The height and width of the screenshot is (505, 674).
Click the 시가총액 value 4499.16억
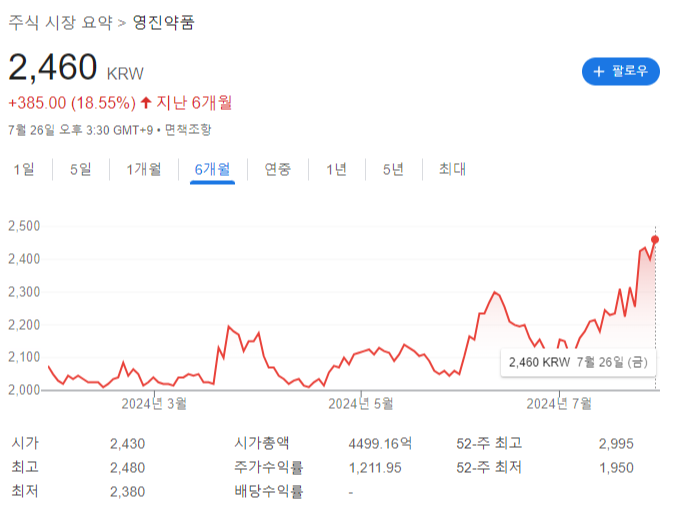[380, 444]
